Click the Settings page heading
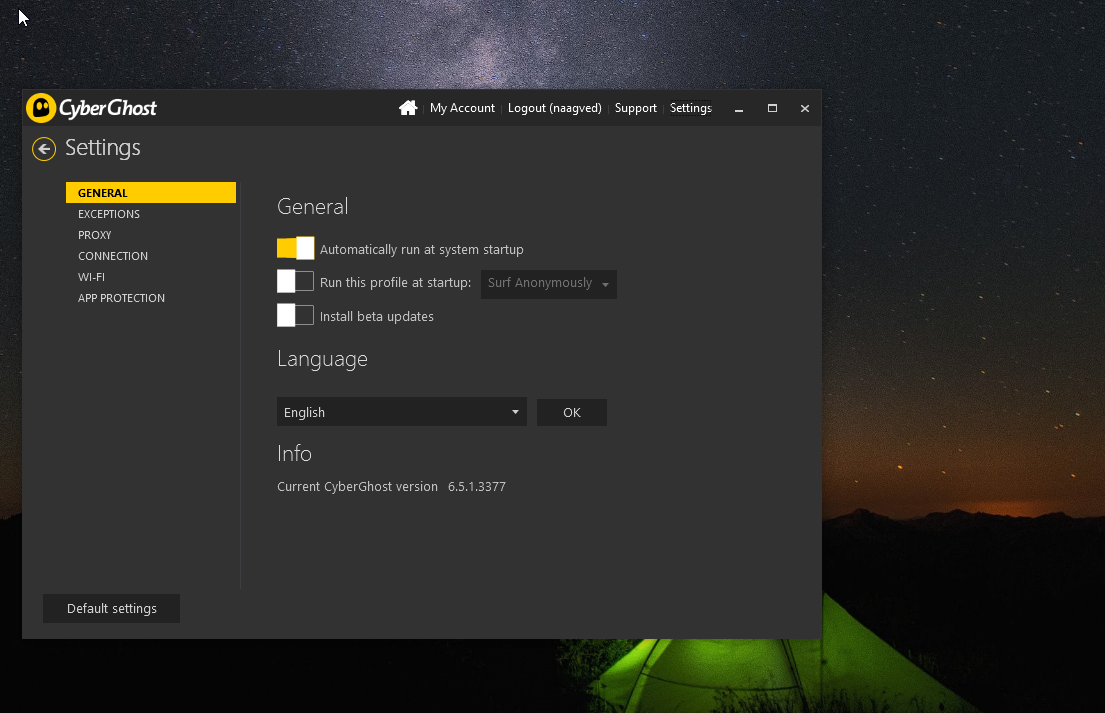Viewport: 1105px width, 713px height. pos(103,148)
